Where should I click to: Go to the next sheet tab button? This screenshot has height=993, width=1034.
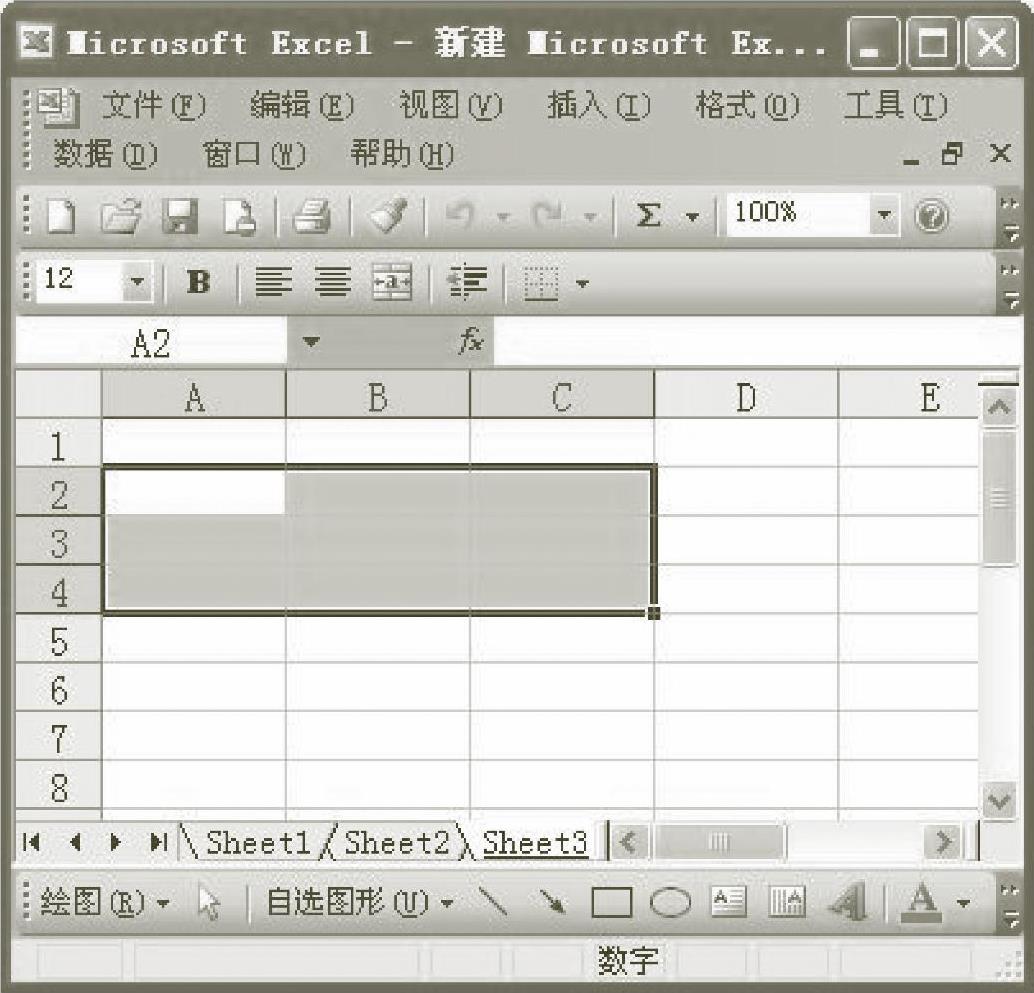tap(115, 842)
